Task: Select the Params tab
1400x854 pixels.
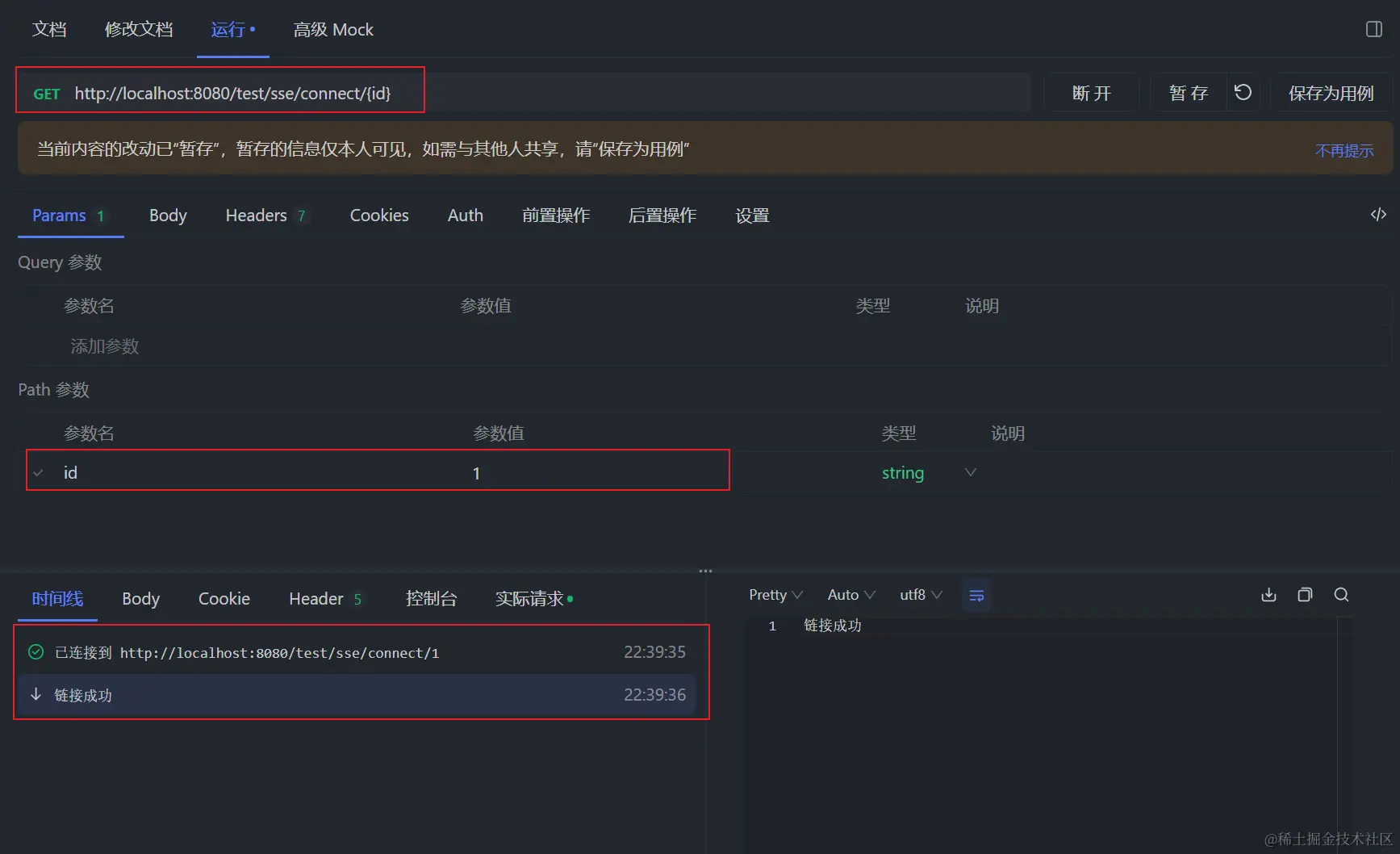Action: pyautogui.click(x=69, y=216)
